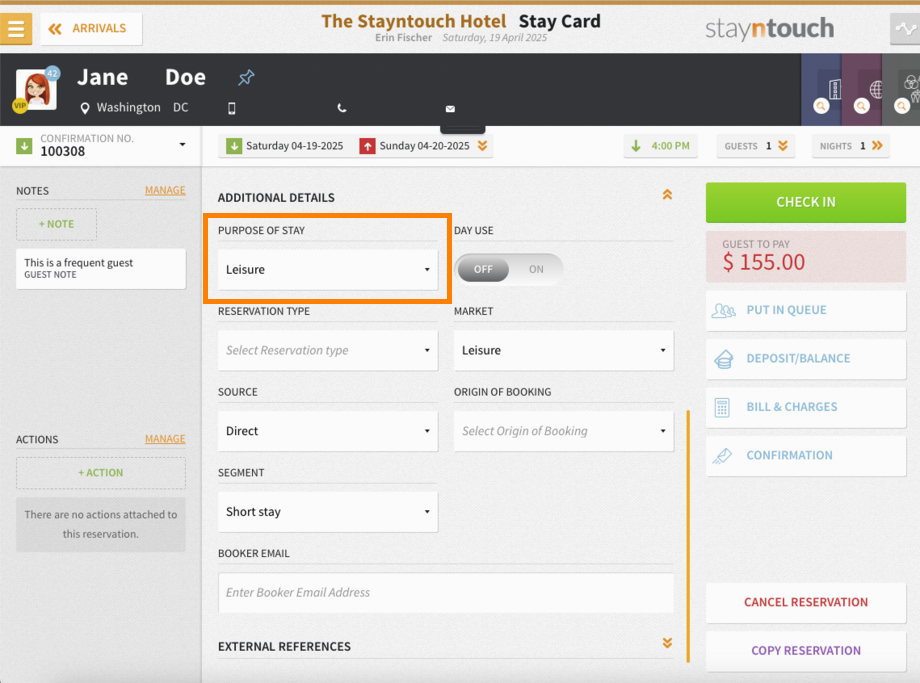
Task: Open the hamburger main menu
Action: click(x=16, y=28)
